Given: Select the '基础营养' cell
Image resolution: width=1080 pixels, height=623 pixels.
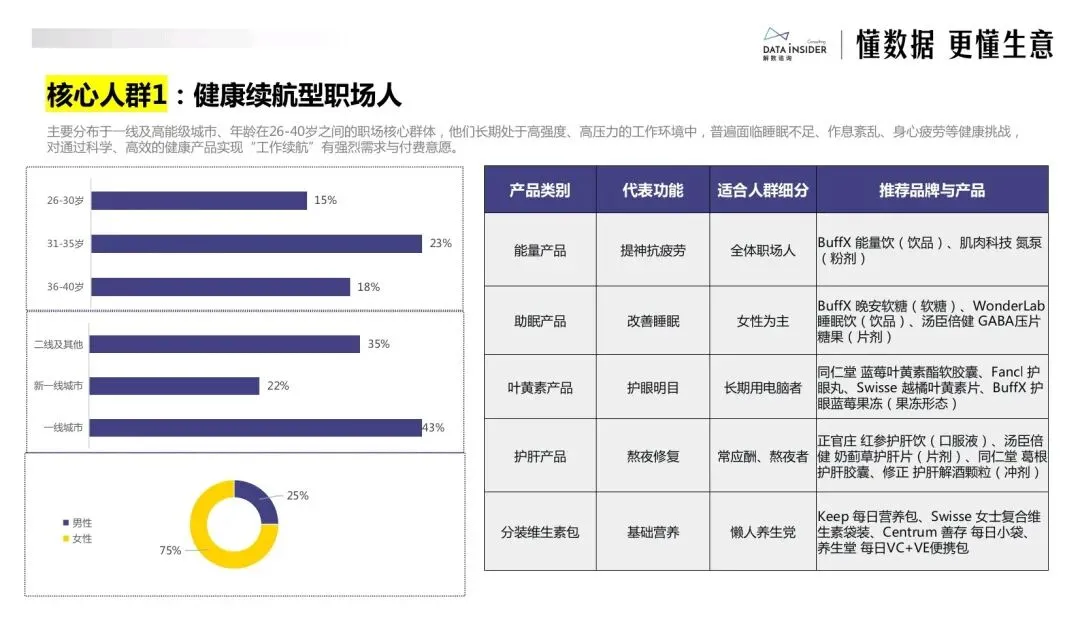Looking at the screenshot, I should pos(653,531).
